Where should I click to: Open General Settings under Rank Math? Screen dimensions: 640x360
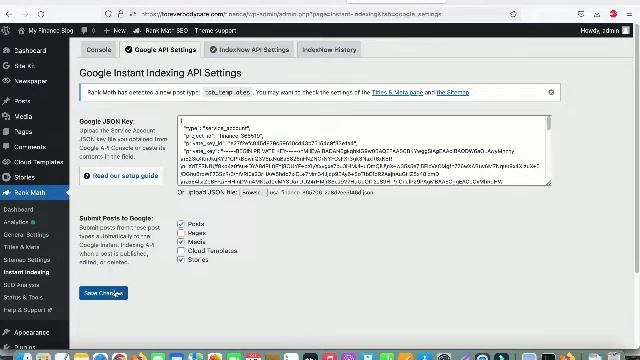coord(26,235)
